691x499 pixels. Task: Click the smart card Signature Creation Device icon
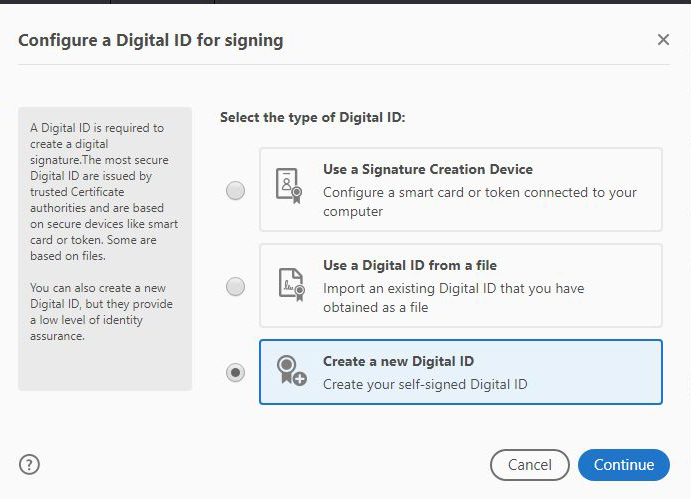(289, 185)
